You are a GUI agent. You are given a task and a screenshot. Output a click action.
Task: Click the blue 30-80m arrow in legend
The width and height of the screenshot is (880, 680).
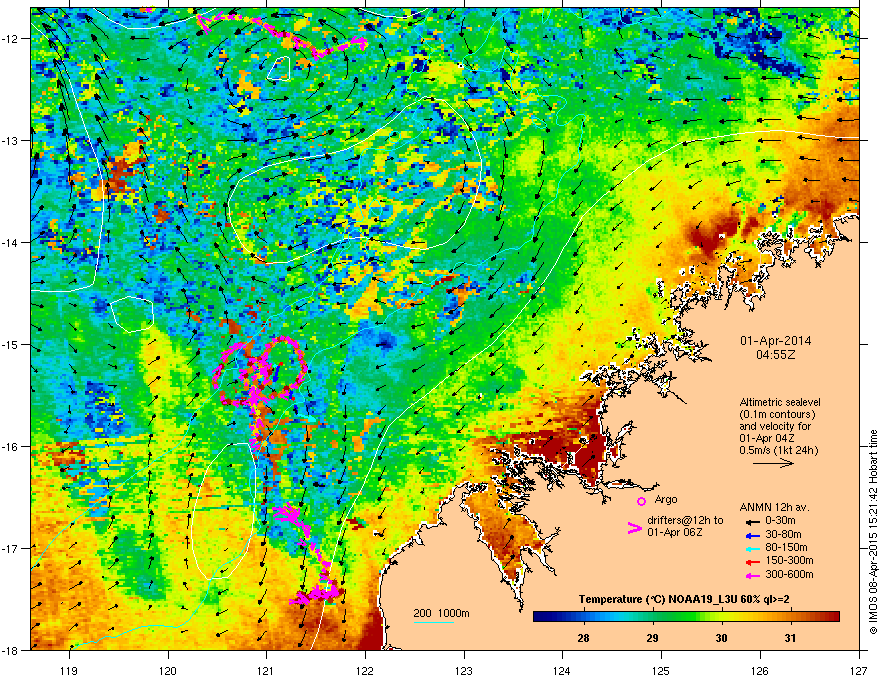[x=751, y=535]
